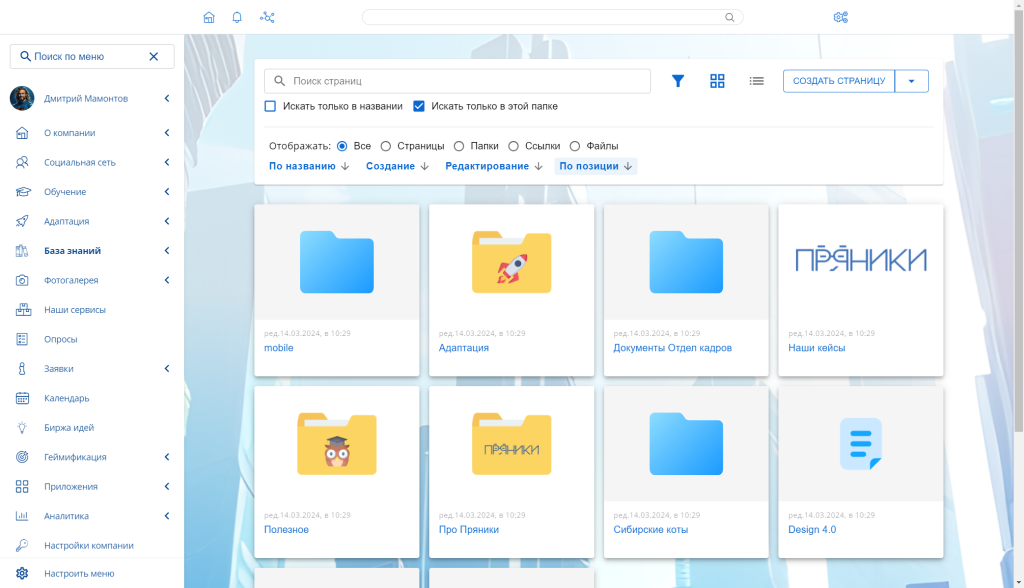Image resolution: width=1024 pixels, height=588 pixels.
Task: Click the 'Создать страницу' button
Action: [838, 81]
